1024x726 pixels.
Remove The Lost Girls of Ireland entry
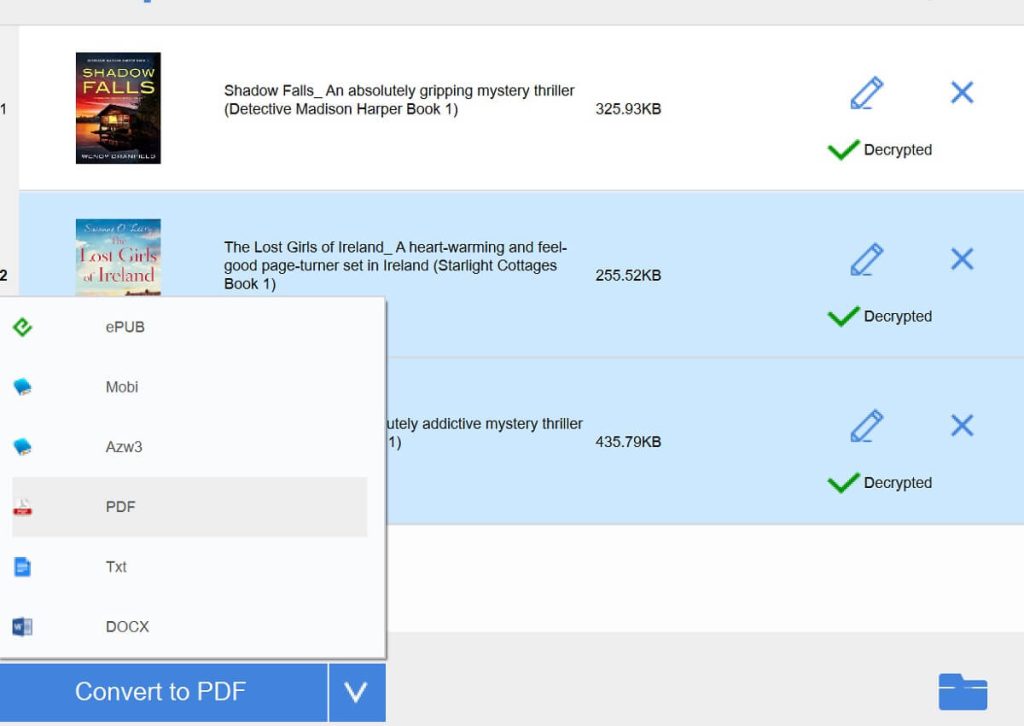click(961, 258)
